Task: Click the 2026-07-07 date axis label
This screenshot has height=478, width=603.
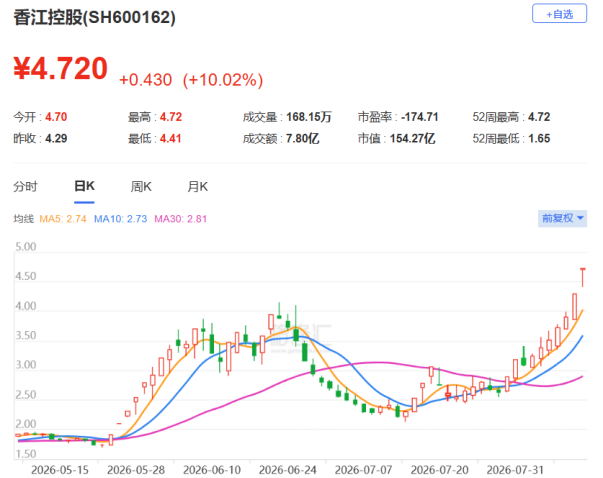Action: point(363,470)
